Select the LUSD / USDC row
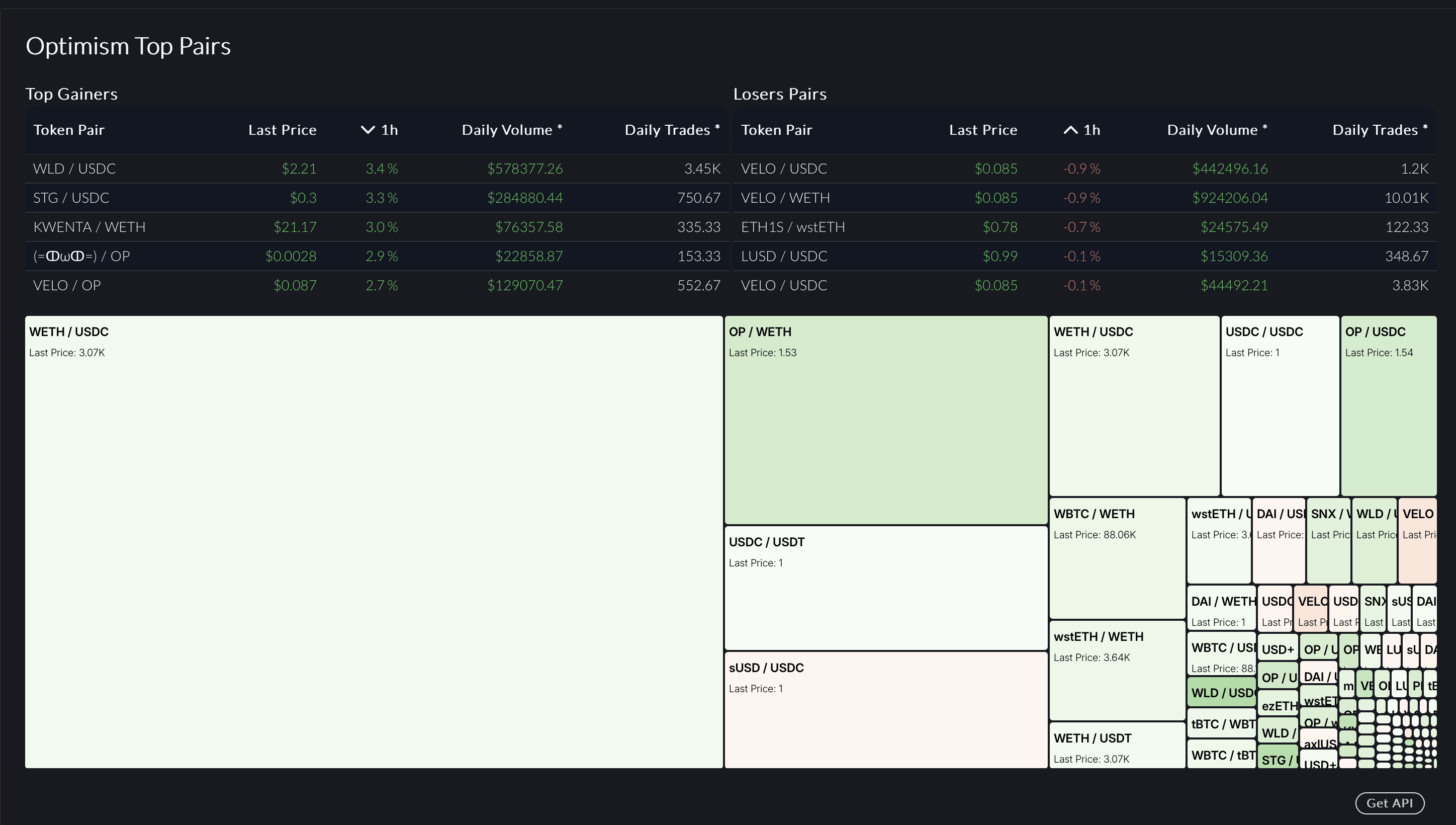Image resolution: width=1456 pixels, height=825 pixels. point(1084,256)
